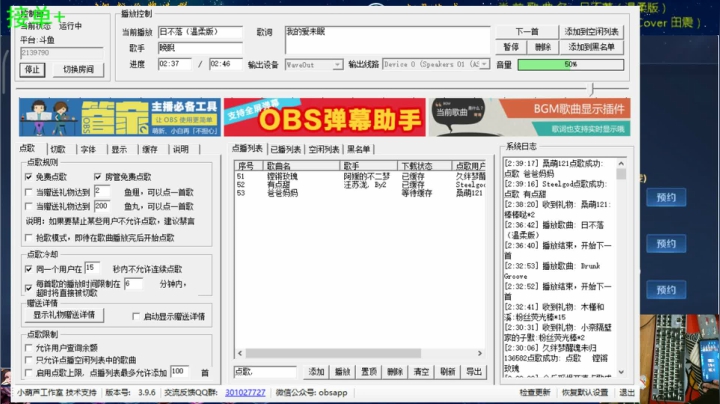
Task: Open the OBS弹幕助手 banner
Action: pyautogui.click(x=325, y=117)
